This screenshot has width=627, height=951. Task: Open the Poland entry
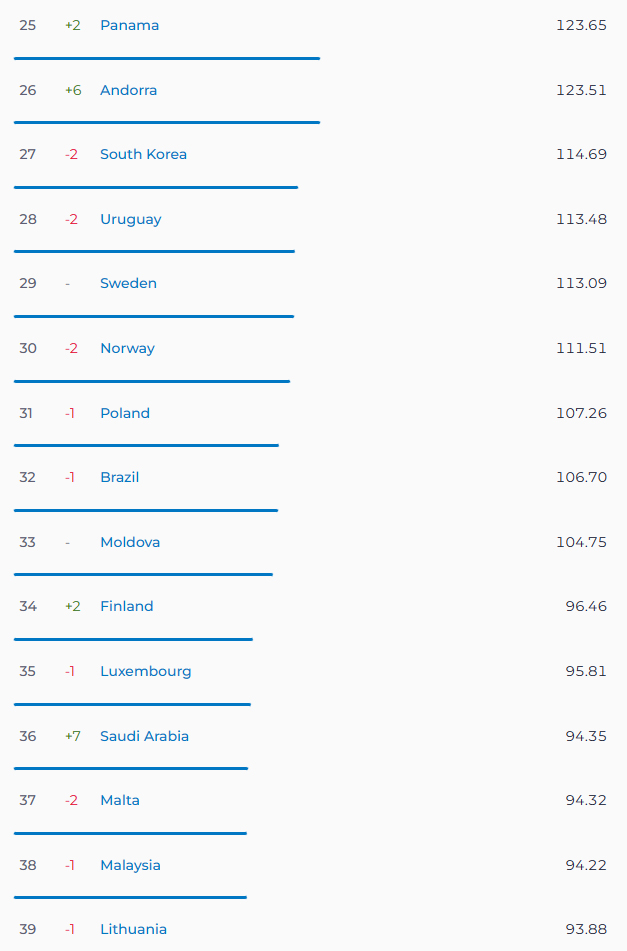125,414
